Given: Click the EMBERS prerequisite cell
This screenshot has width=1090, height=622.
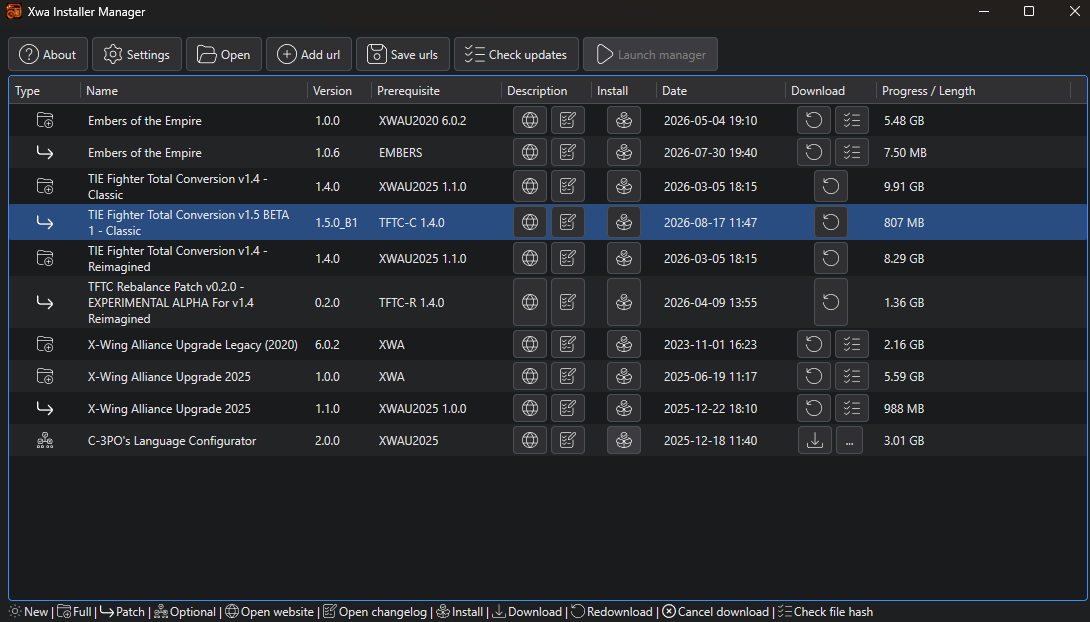Looking at the screenshot, I should click(400, 152).
